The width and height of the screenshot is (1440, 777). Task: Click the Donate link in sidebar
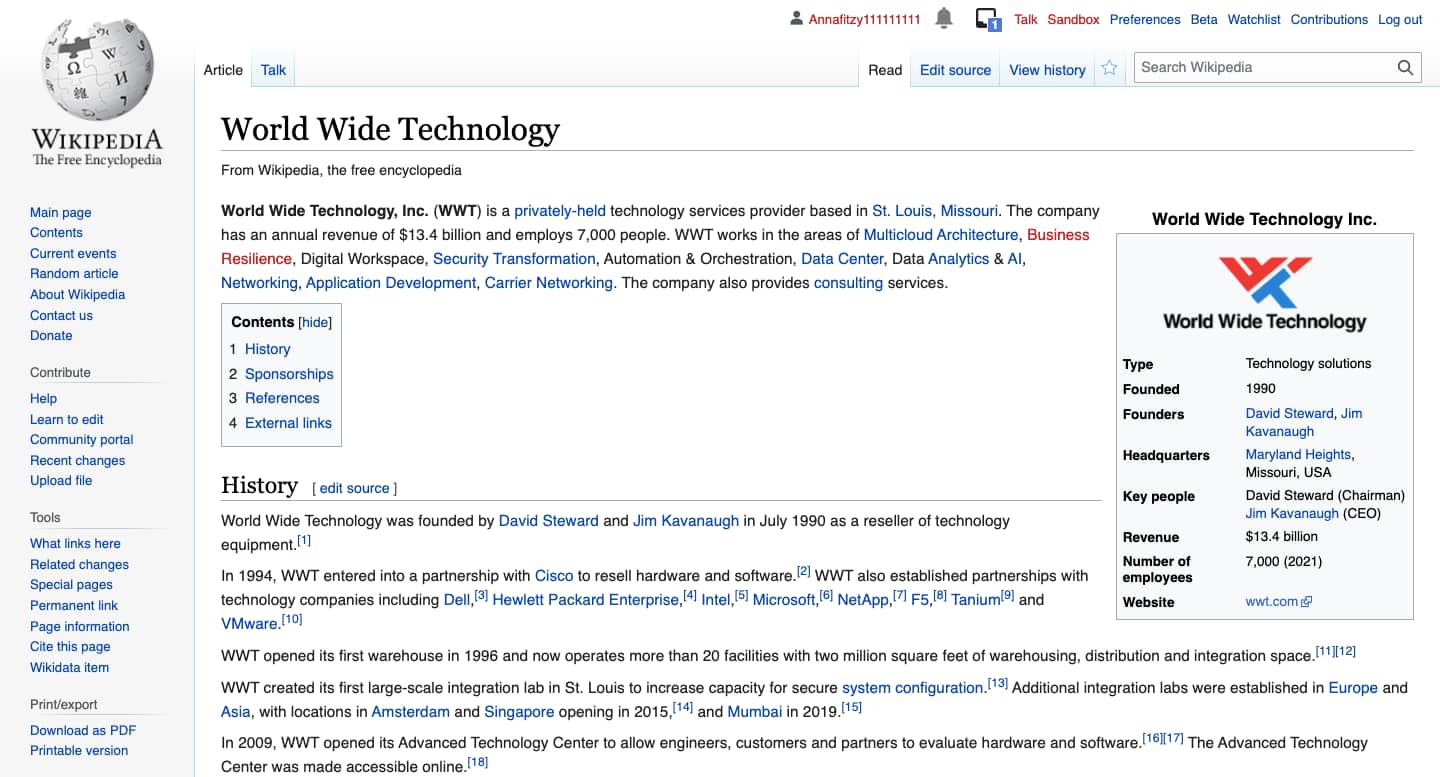click(51, 335)
